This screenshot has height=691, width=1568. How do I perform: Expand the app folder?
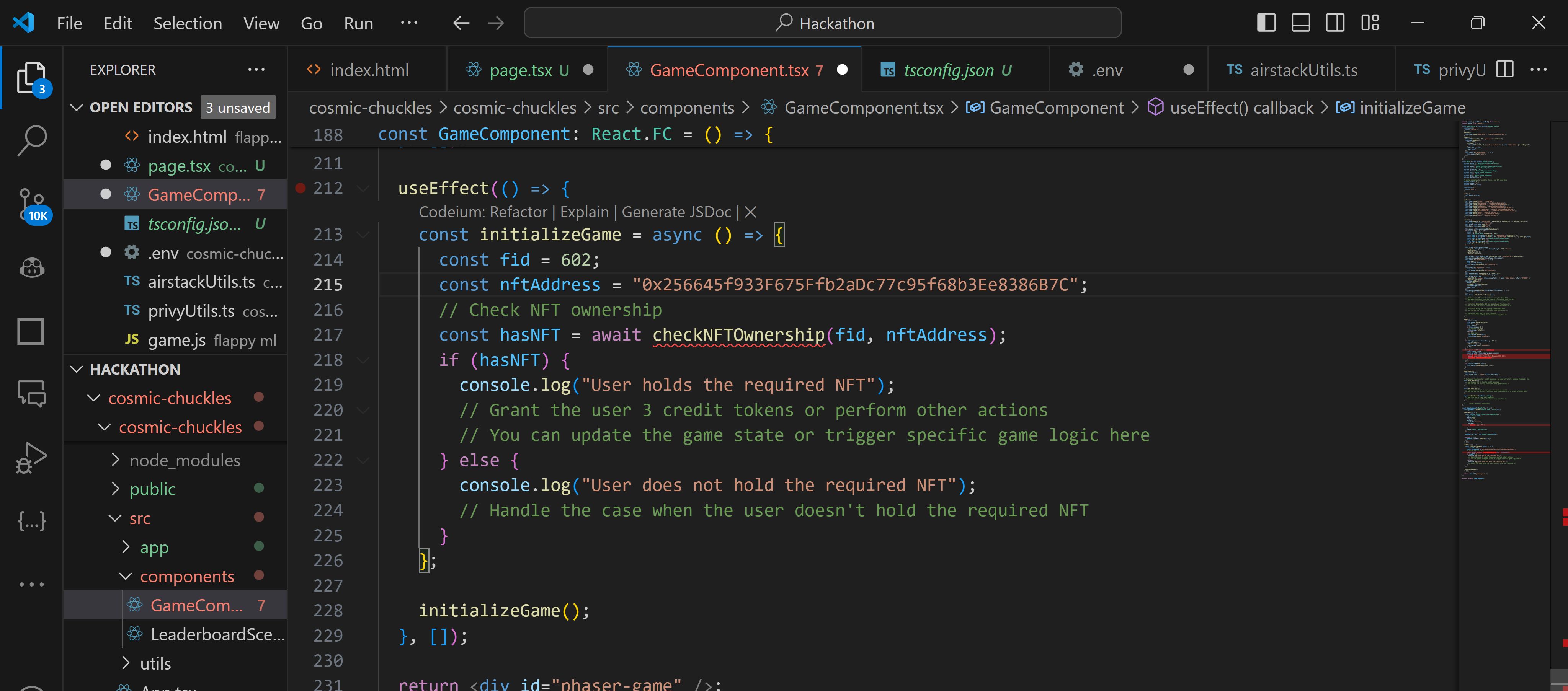(x=126, y=547)
